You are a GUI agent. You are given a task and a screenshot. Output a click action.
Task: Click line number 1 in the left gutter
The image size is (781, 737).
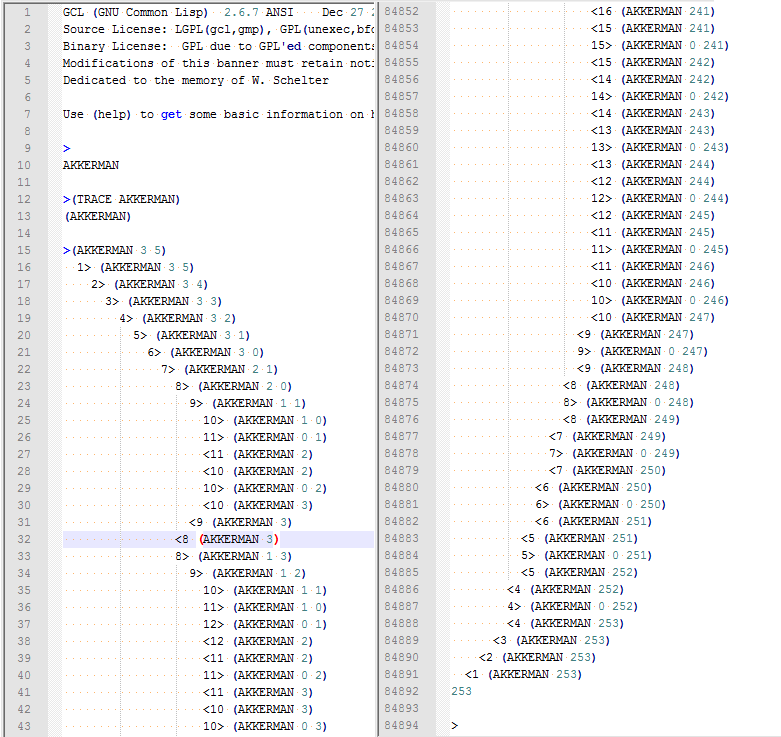(x=24, y=12)
